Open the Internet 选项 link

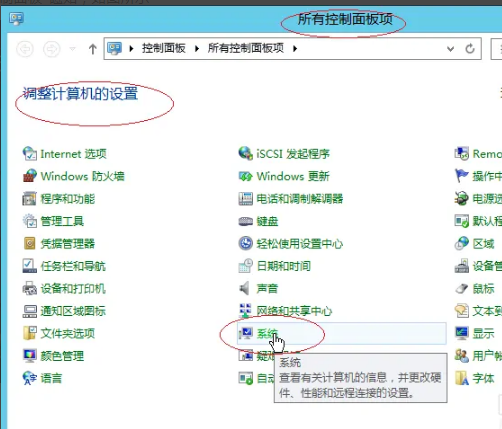73,154
